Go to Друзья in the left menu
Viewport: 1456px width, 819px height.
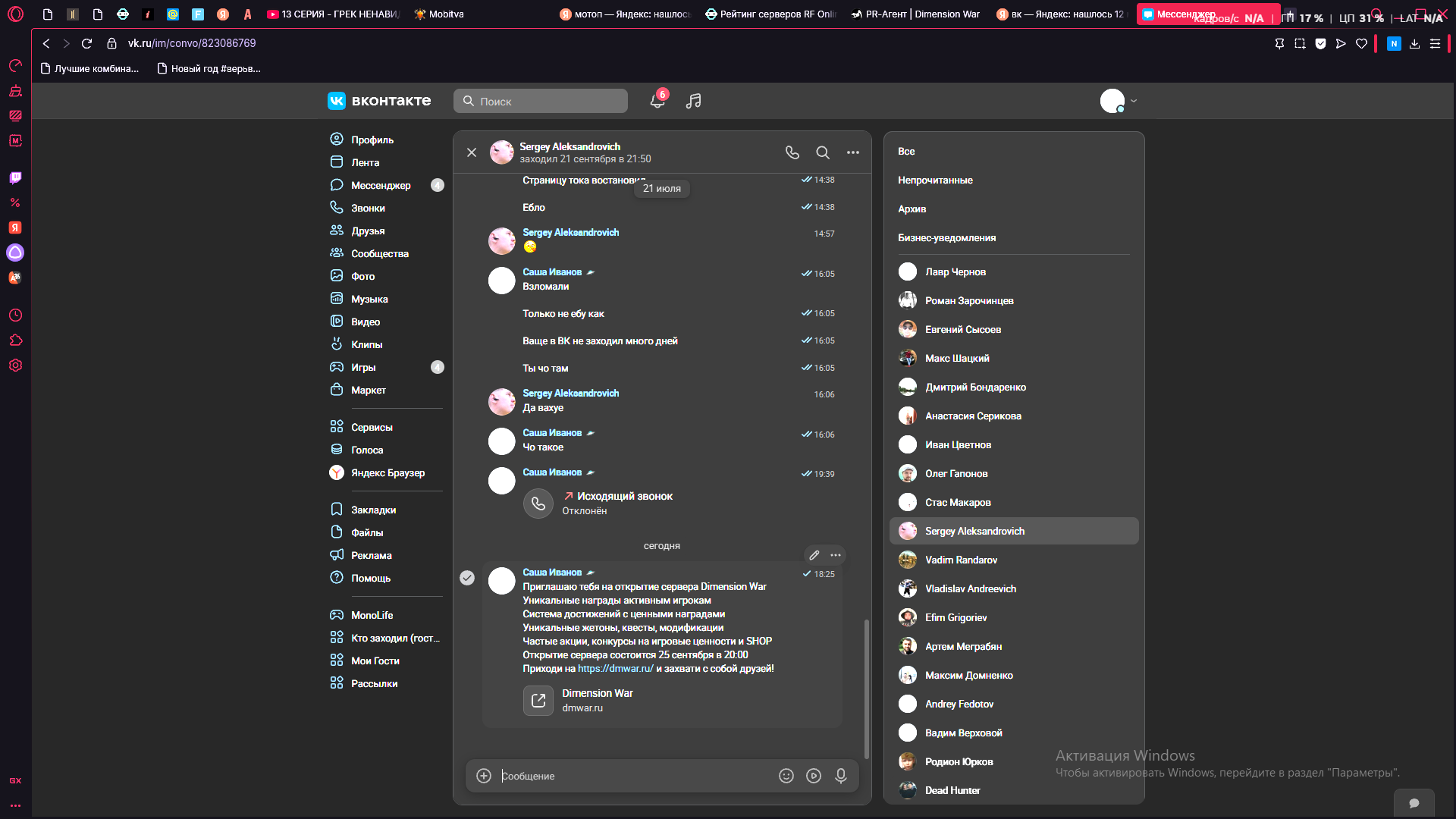point(368,231)
